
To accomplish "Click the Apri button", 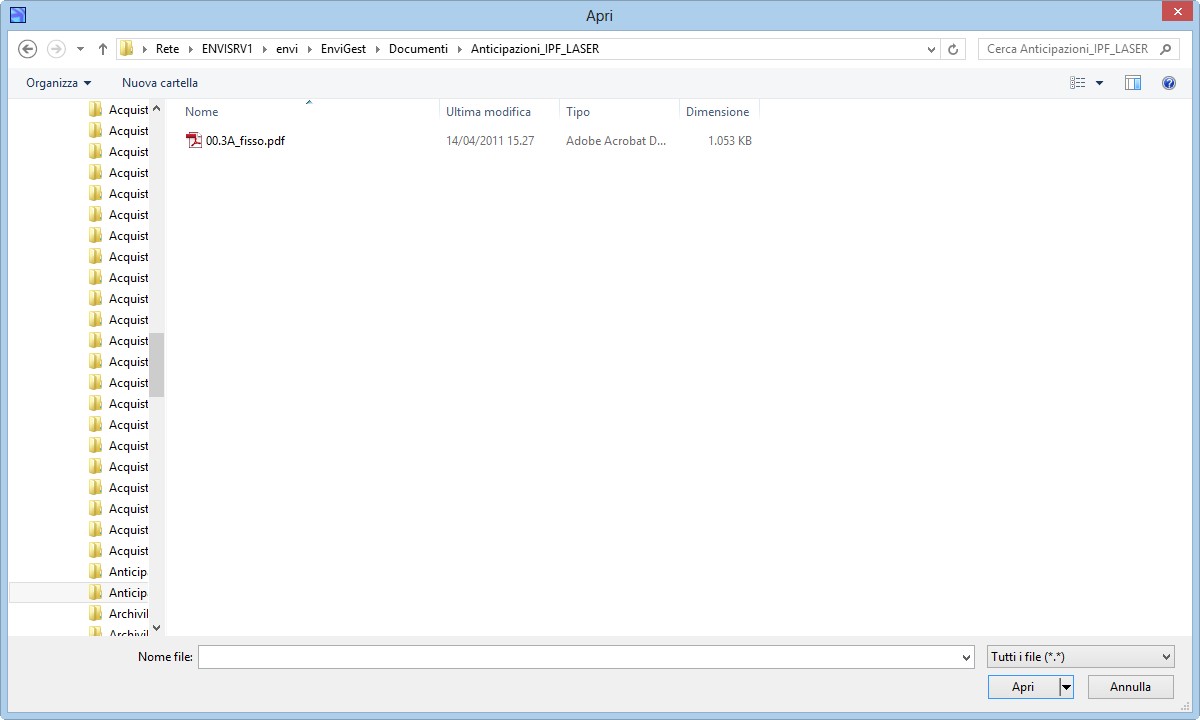I will [x=1023, y=687].
